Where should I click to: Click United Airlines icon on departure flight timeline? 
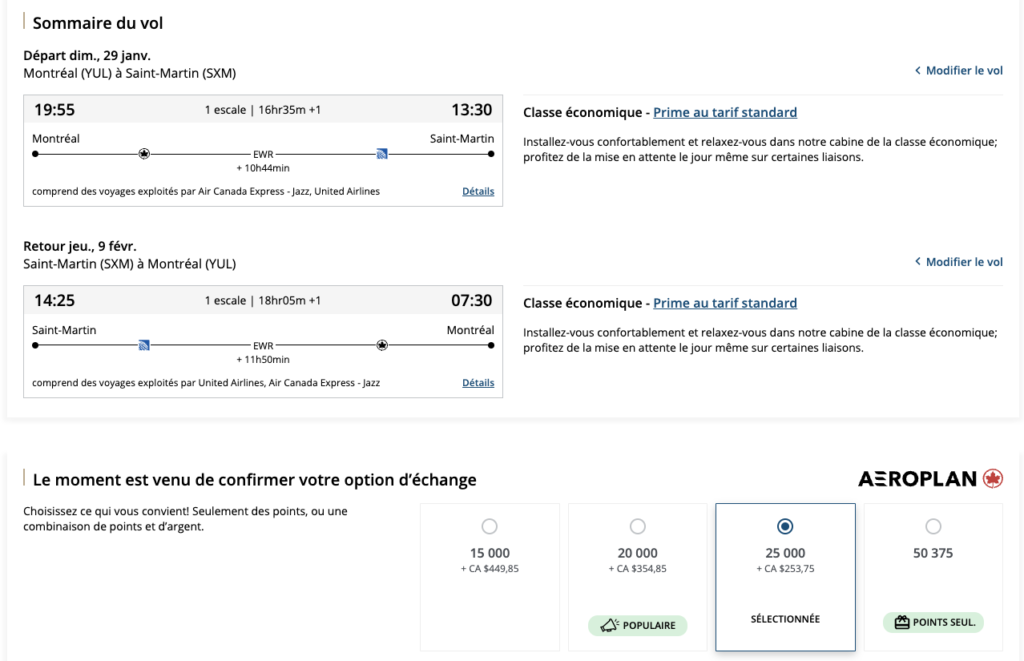(x=382, y=154)
